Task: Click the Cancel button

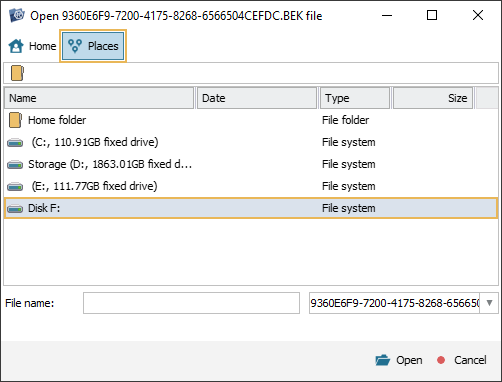Action: coord(461,360)
